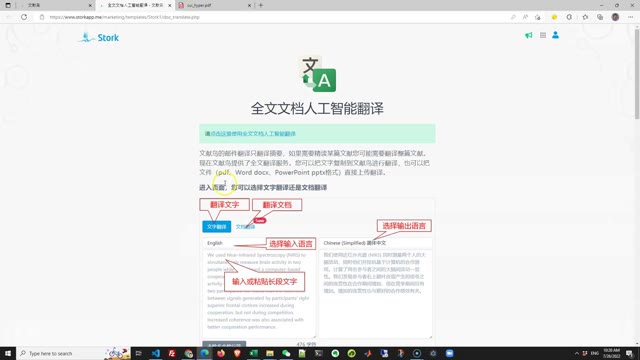The width and height of the screenshot is (640, 360).
Task: Open Task View on the taskbar
Action: point(138,353)
